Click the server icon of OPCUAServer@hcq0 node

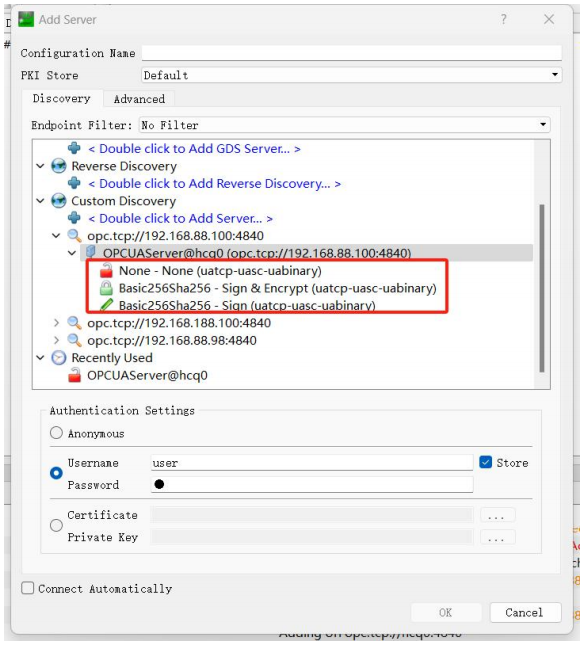pos(91,252)
